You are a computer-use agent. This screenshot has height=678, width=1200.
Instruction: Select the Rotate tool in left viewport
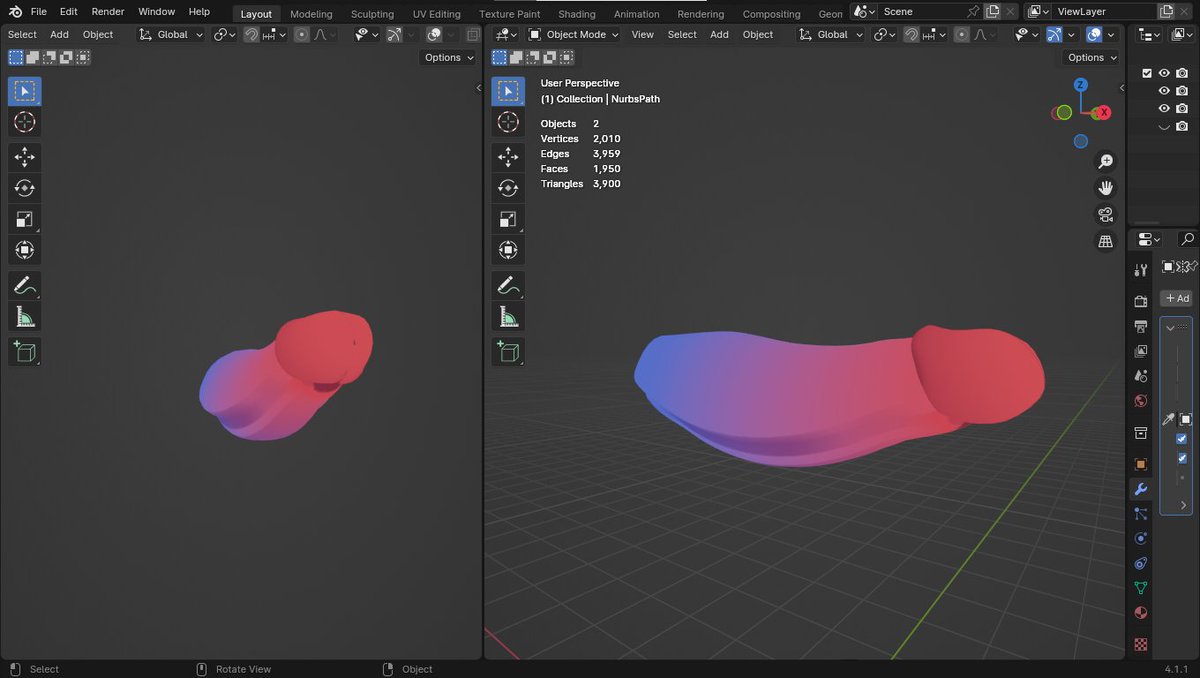25,188
